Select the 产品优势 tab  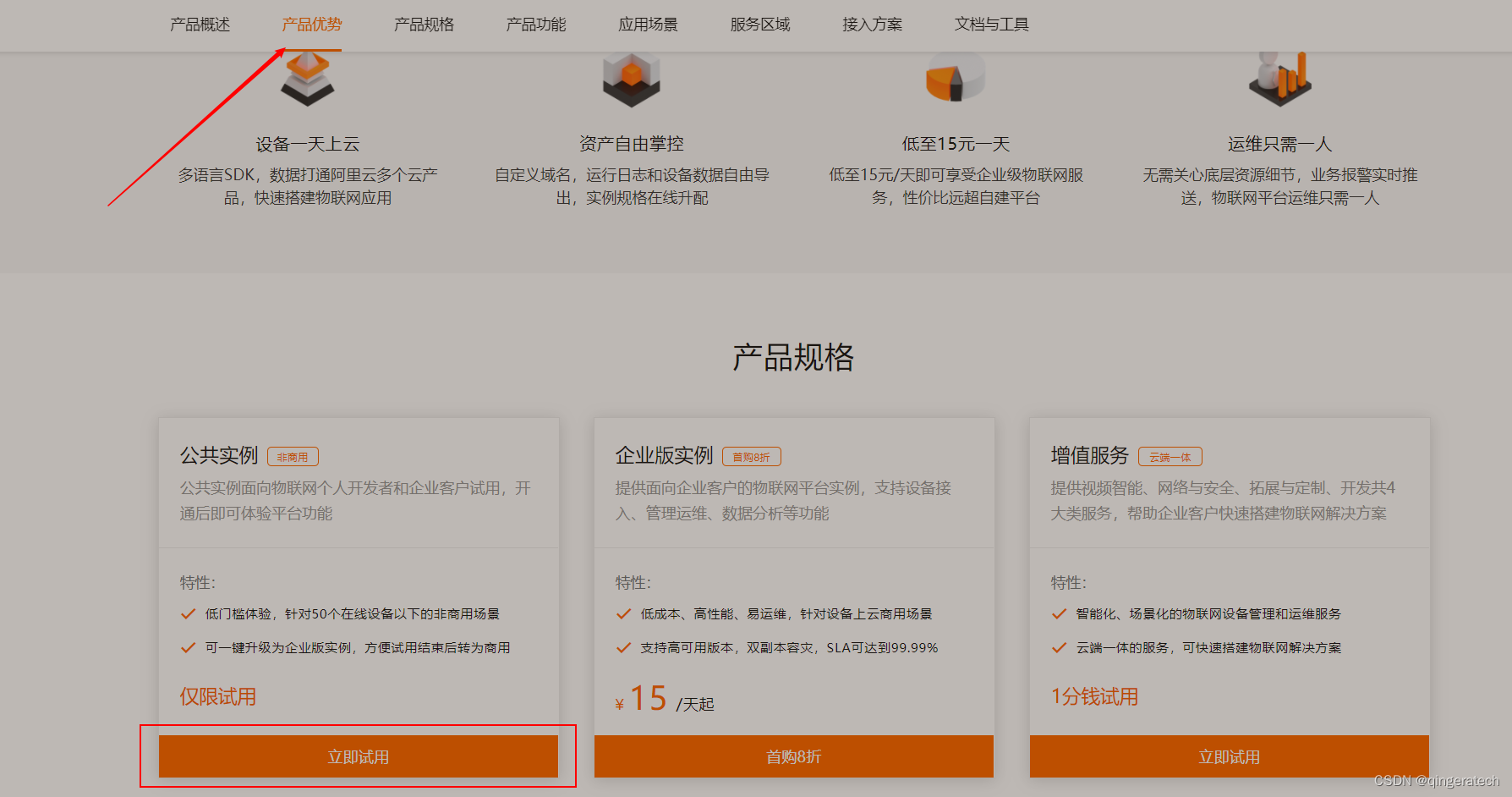[312, 25]
